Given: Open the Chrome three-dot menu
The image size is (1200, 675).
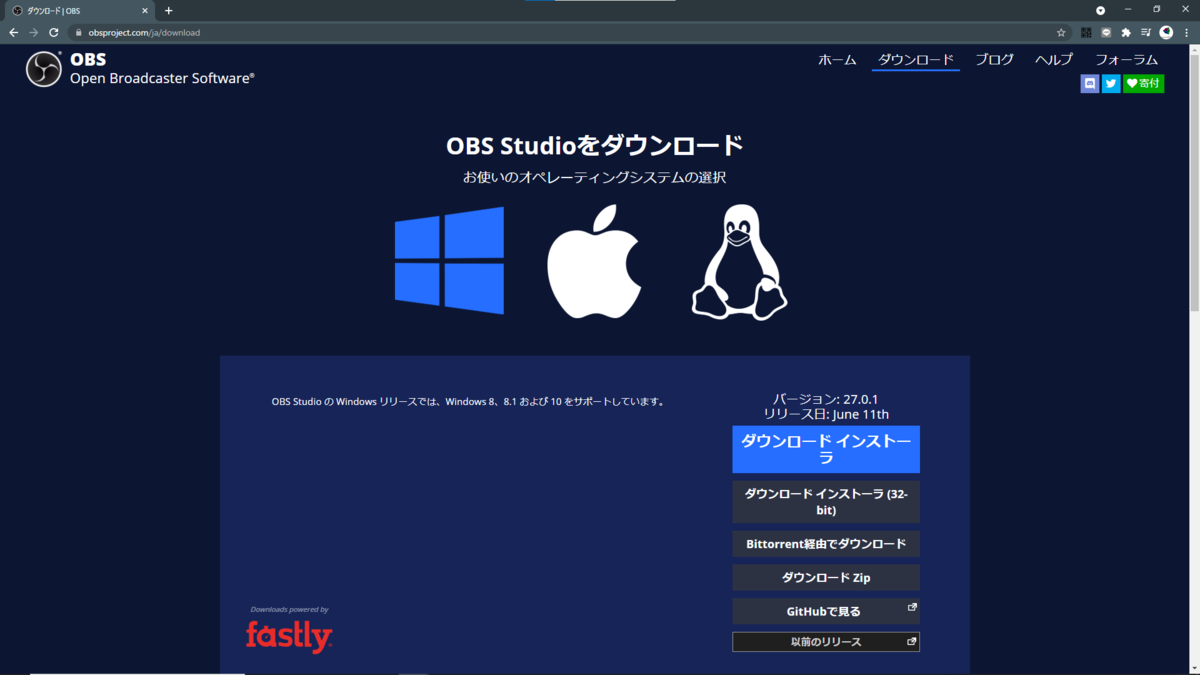Looking at the screenshot, I should click(1187, 33).
